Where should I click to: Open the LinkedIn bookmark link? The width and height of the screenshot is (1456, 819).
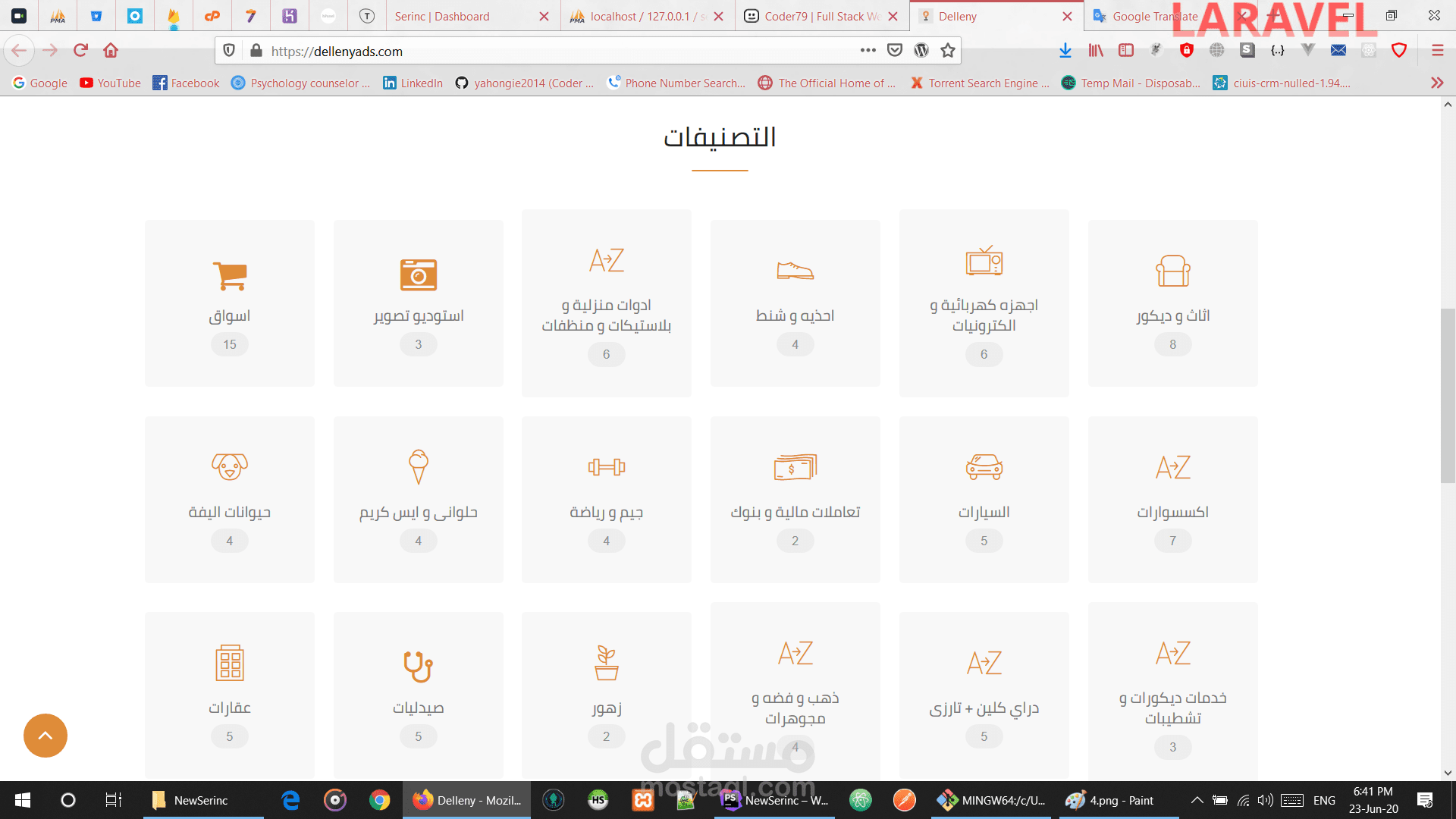click(413, 83)
